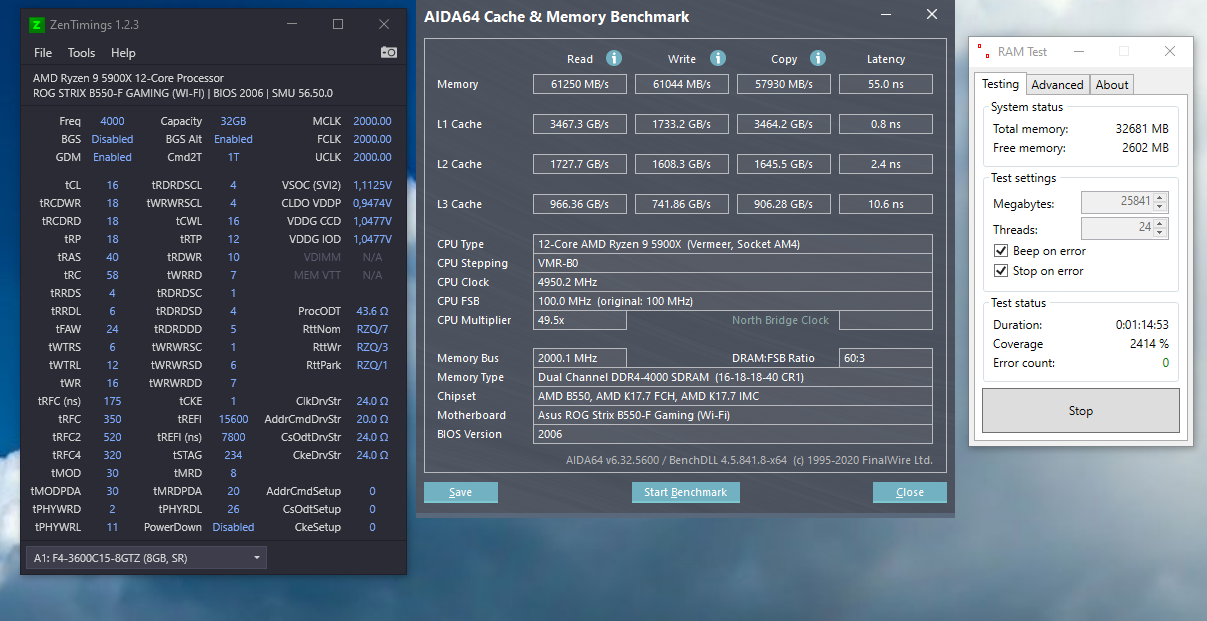Viewport: 1207px width, 621px height.
Task: Maximize the ZenTimings window
Action: point(337,24)
